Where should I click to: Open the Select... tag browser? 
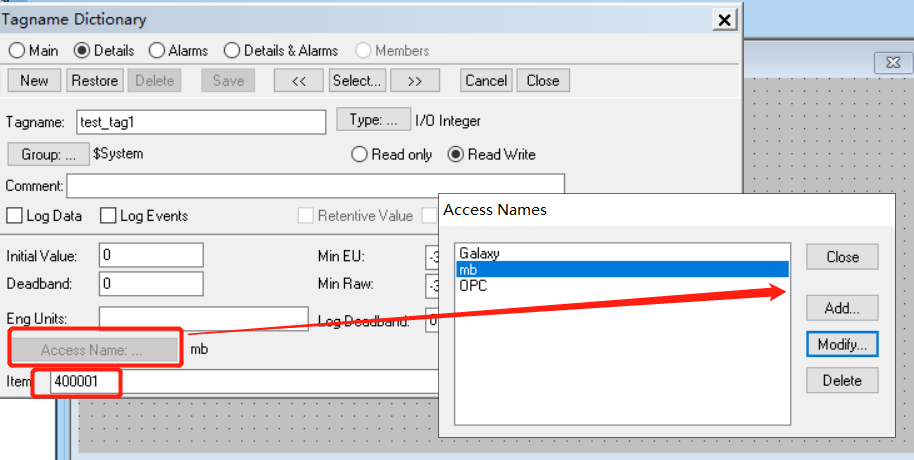357,80
